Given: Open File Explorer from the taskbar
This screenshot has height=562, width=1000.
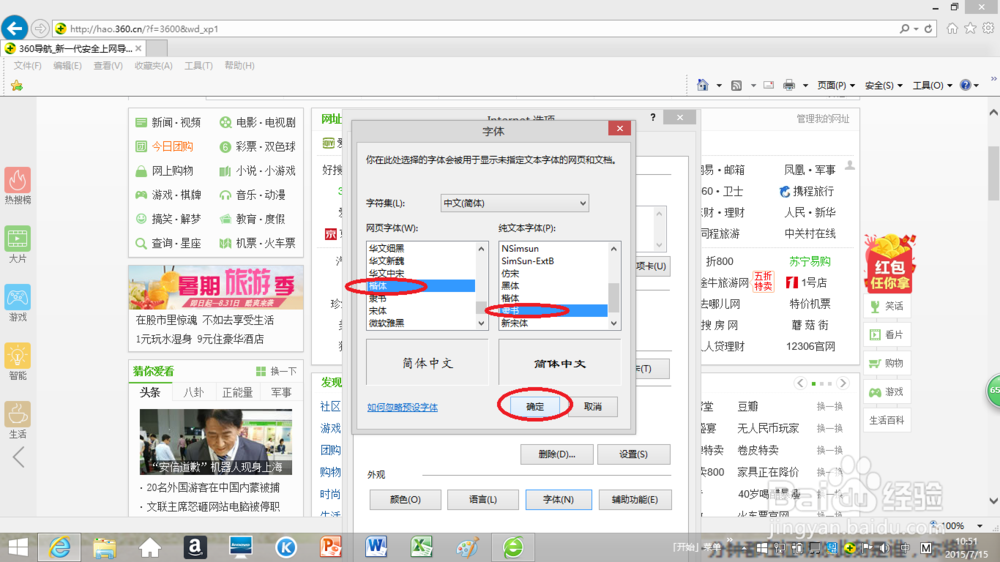Looking at the screenshot, I should coord(105,547).
